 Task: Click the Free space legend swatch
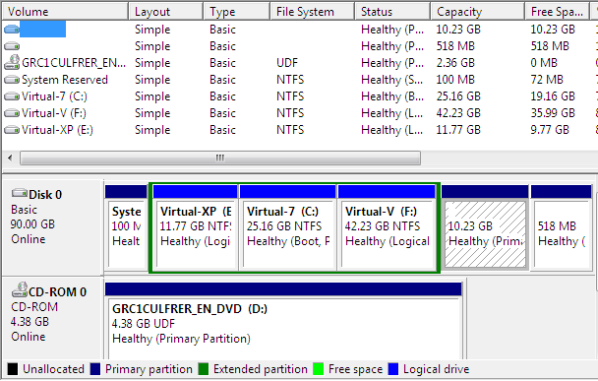click(318, 369)
